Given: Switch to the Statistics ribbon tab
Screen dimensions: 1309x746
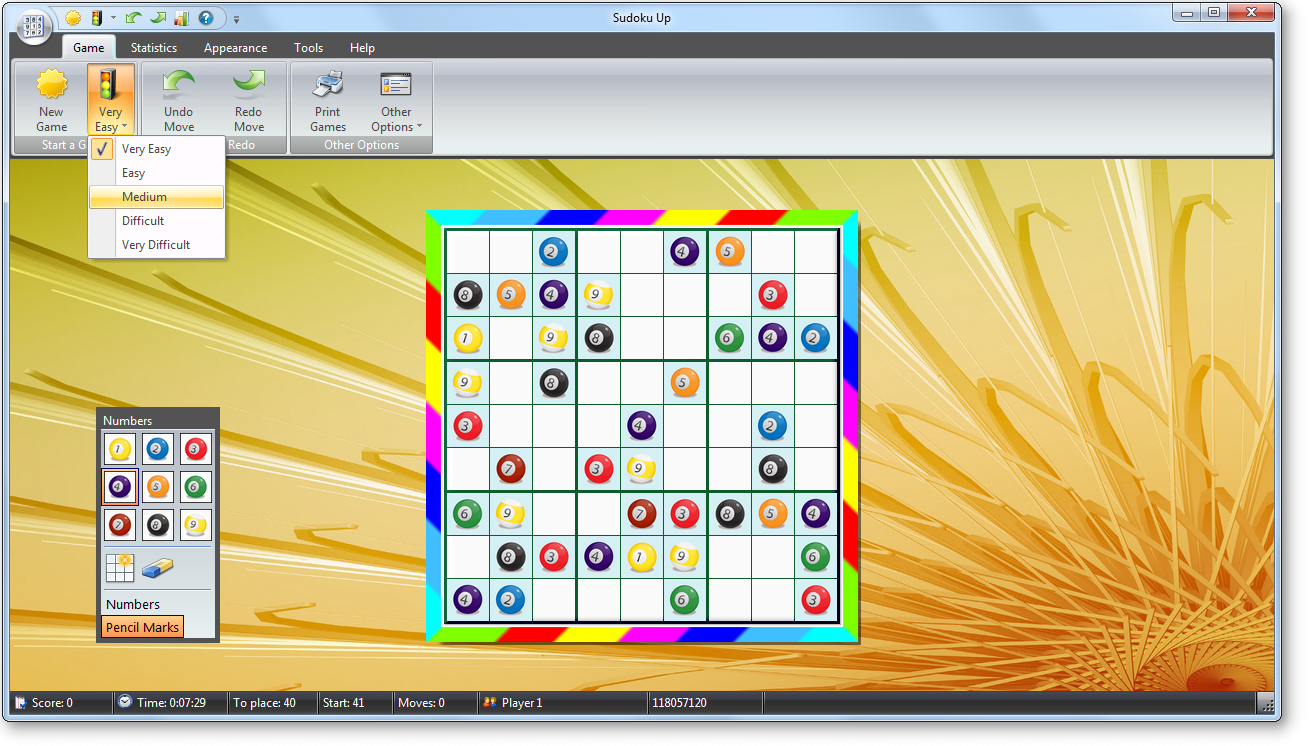Looking at the screenshot, I should point(153,47).
